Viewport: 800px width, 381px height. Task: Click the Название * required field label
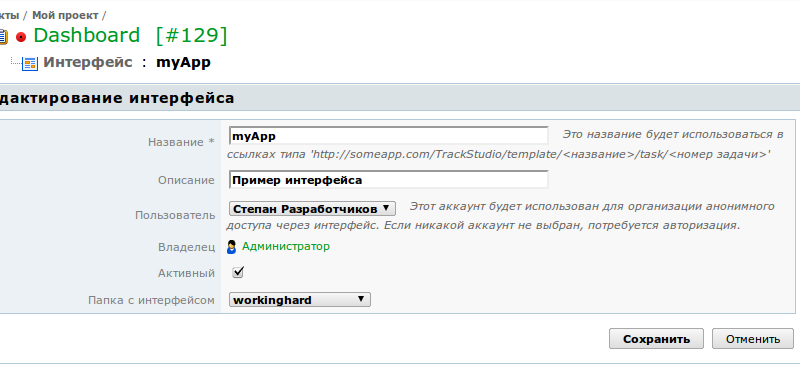tap(181, 142)
